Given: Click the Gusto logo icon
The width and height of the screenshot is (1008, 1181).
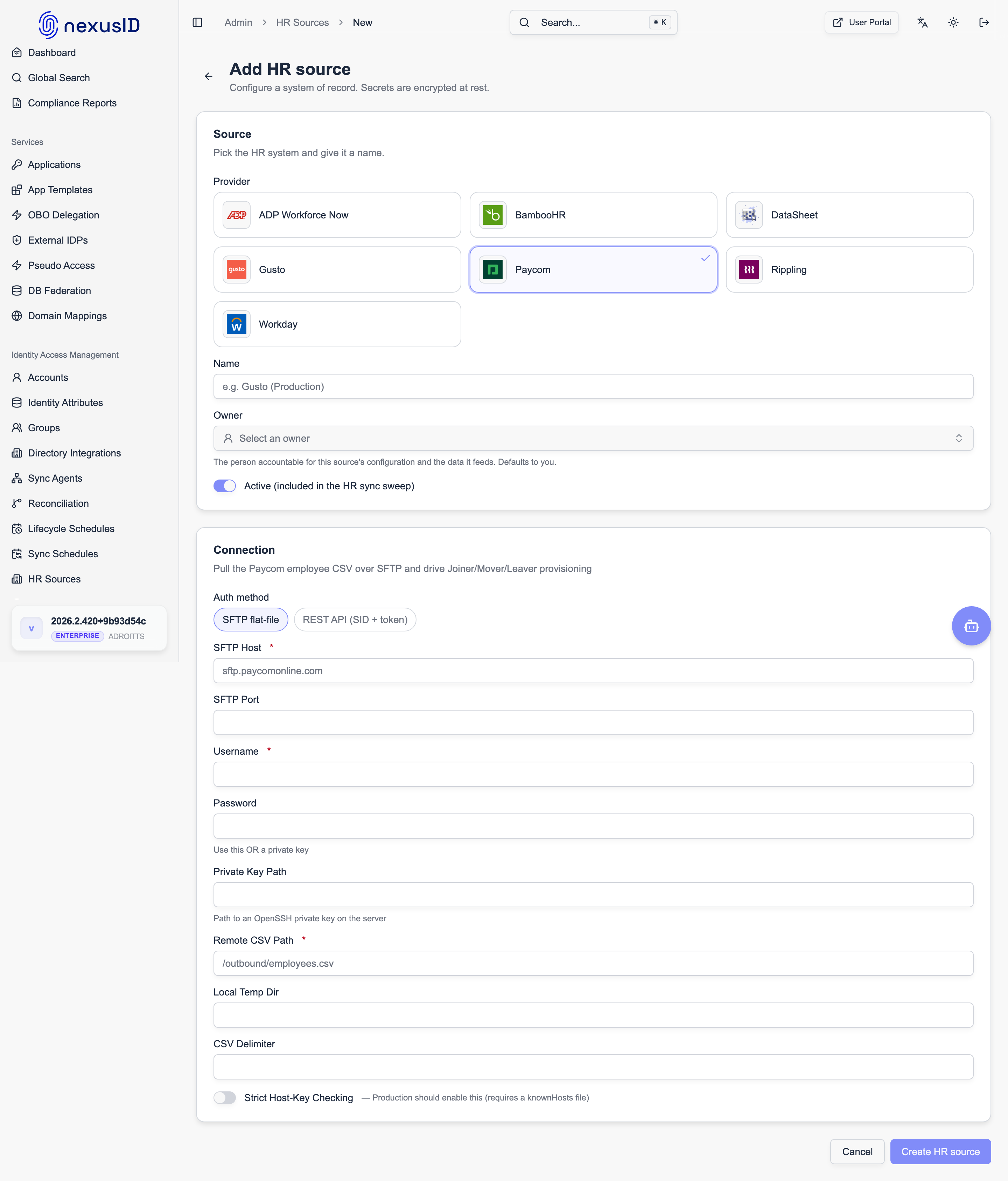Looking at the screenshot, I should tap(237, 270).
